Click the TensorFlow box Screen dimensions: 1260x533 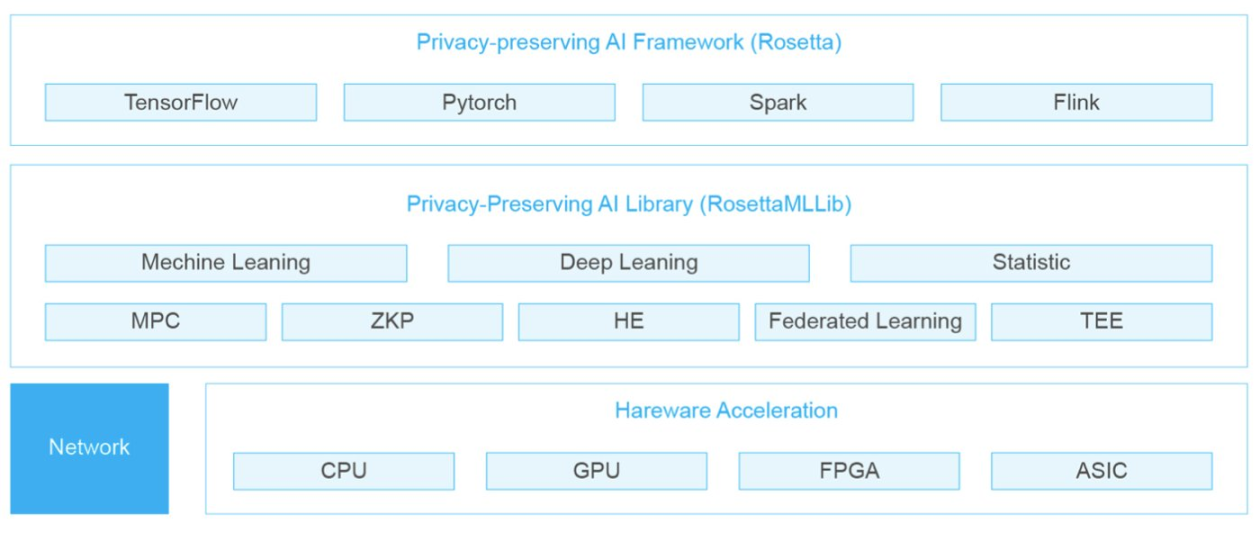181,102
